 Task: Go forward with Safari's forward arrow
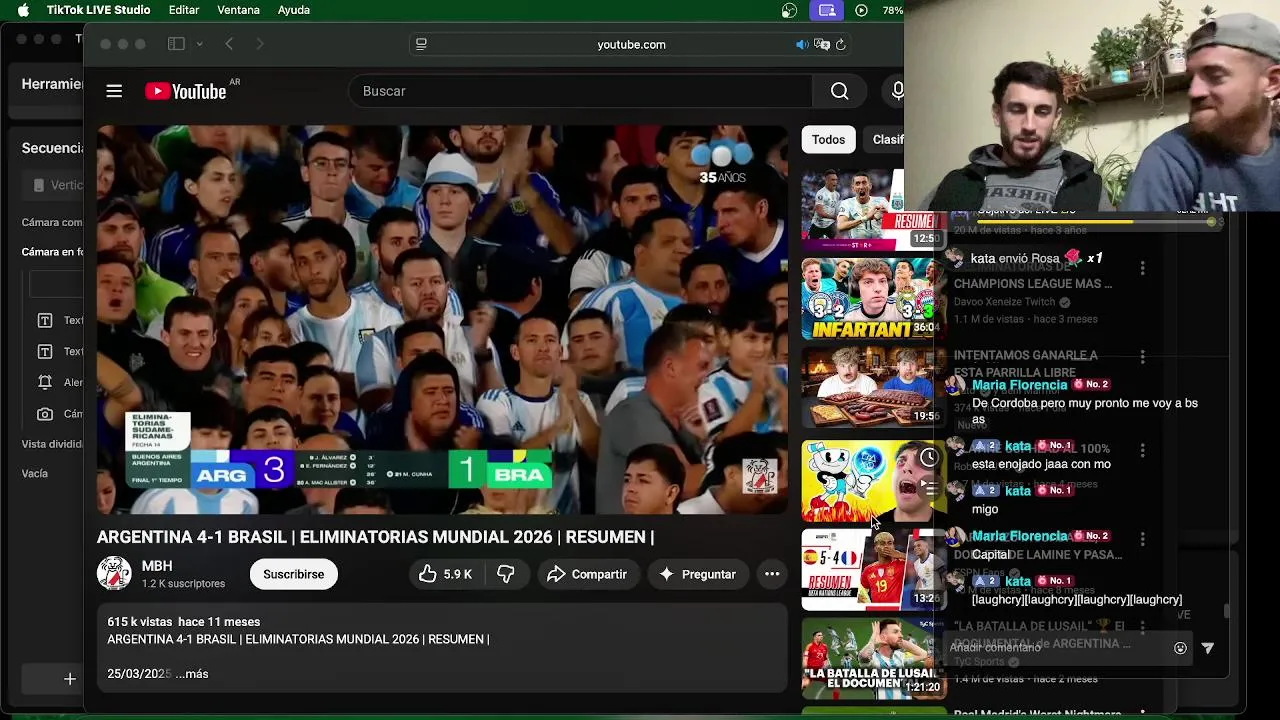tap(260, 44)
